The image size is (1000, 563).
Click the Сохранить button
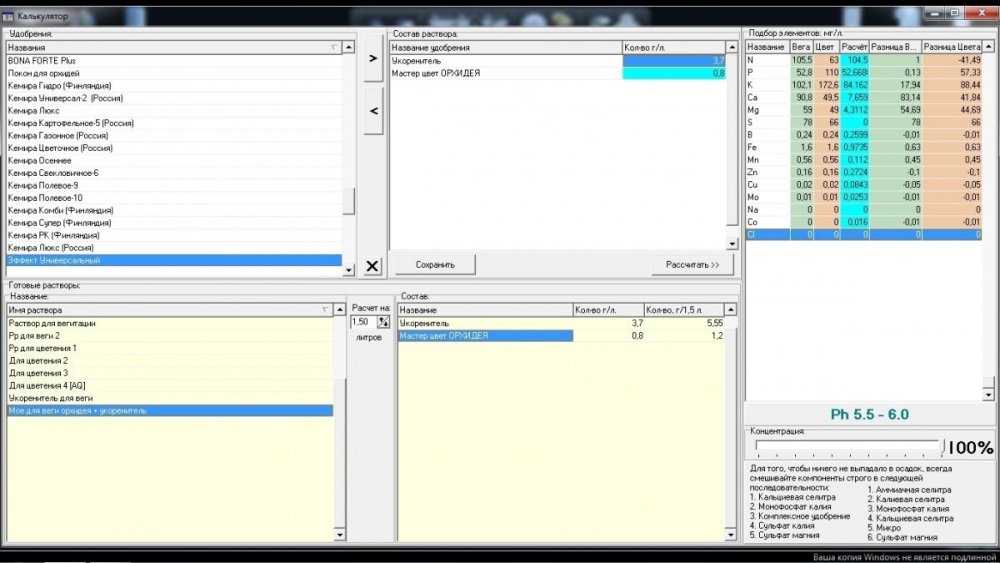pos(436,265)
